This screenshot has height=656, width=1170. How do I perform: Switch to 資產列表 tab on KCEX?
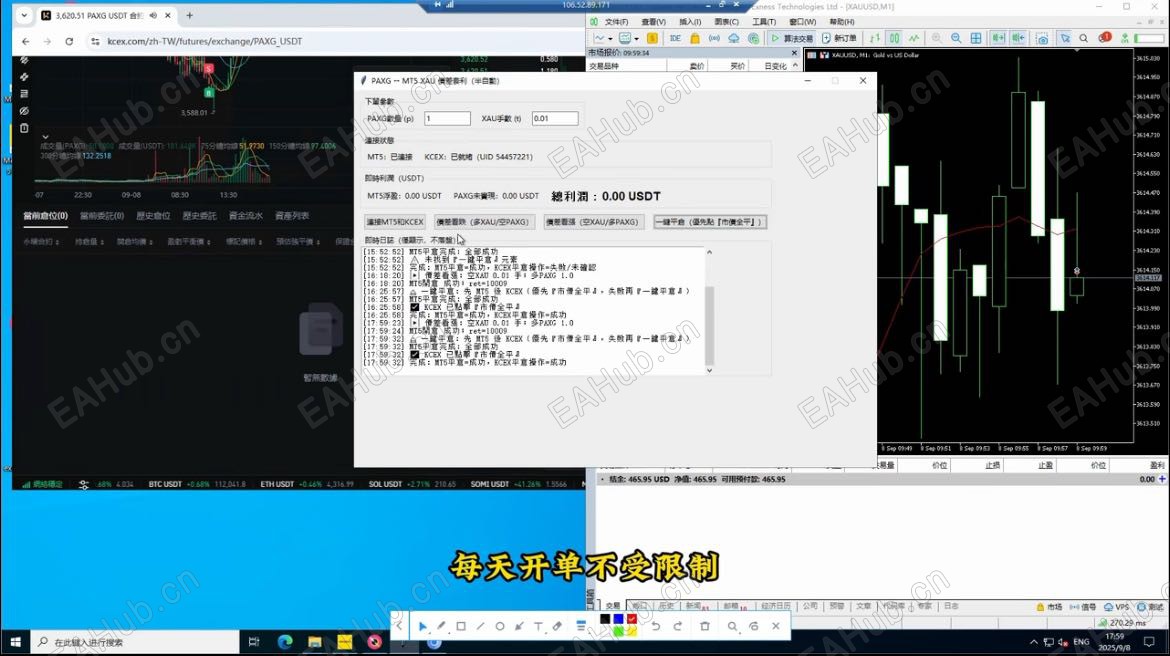tap(292, 216)
